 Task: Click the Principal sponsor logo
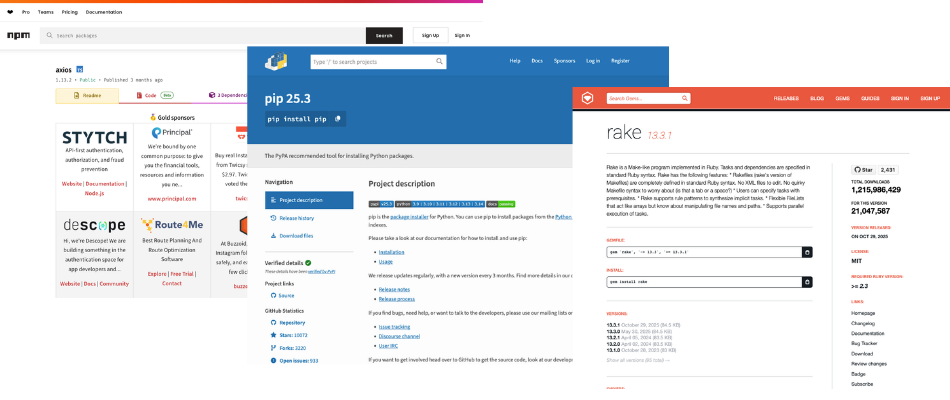coord(172,132)
